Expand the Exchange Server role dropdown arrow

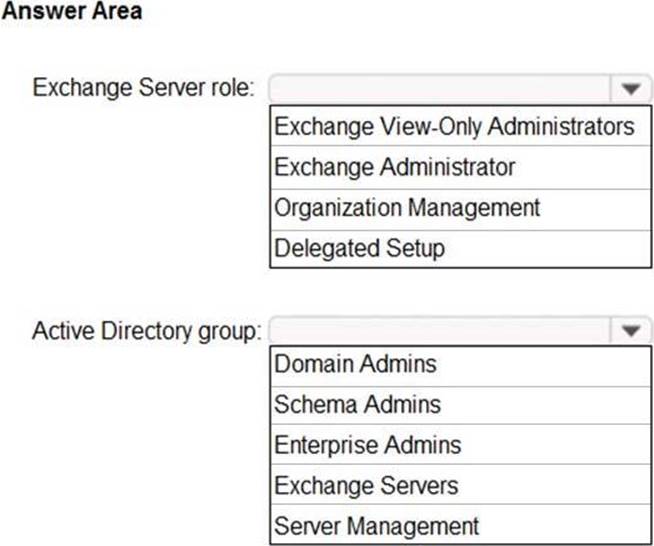pyautogui.click(x=630, y=88)
